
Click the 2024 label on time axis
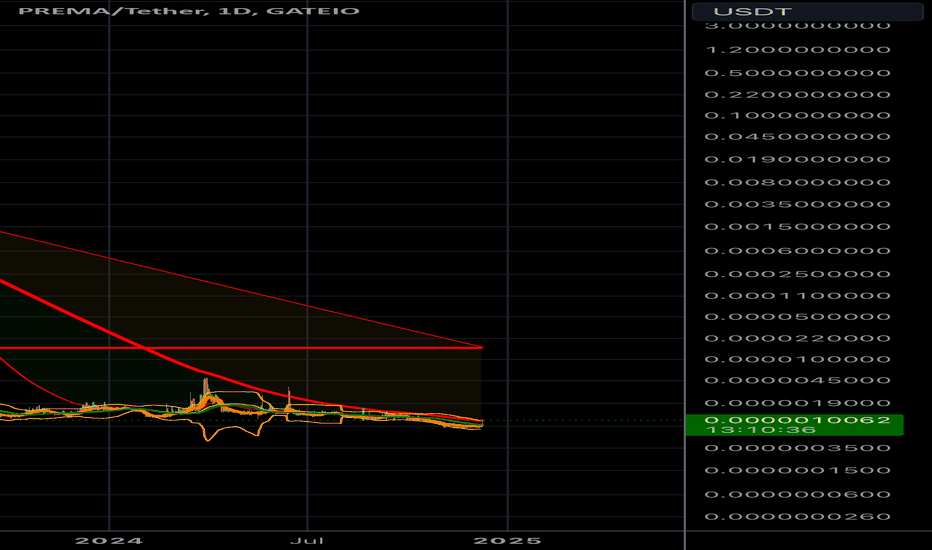pyautogui.click(x=109, y=540)
